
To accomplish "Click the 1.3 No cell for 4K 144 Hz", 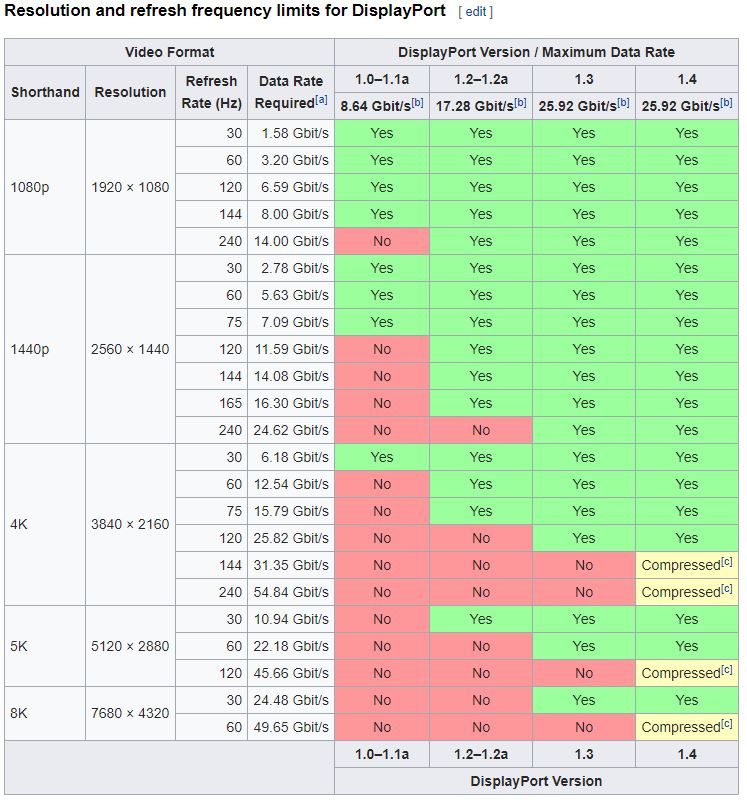I will click(x=584, y=565).
